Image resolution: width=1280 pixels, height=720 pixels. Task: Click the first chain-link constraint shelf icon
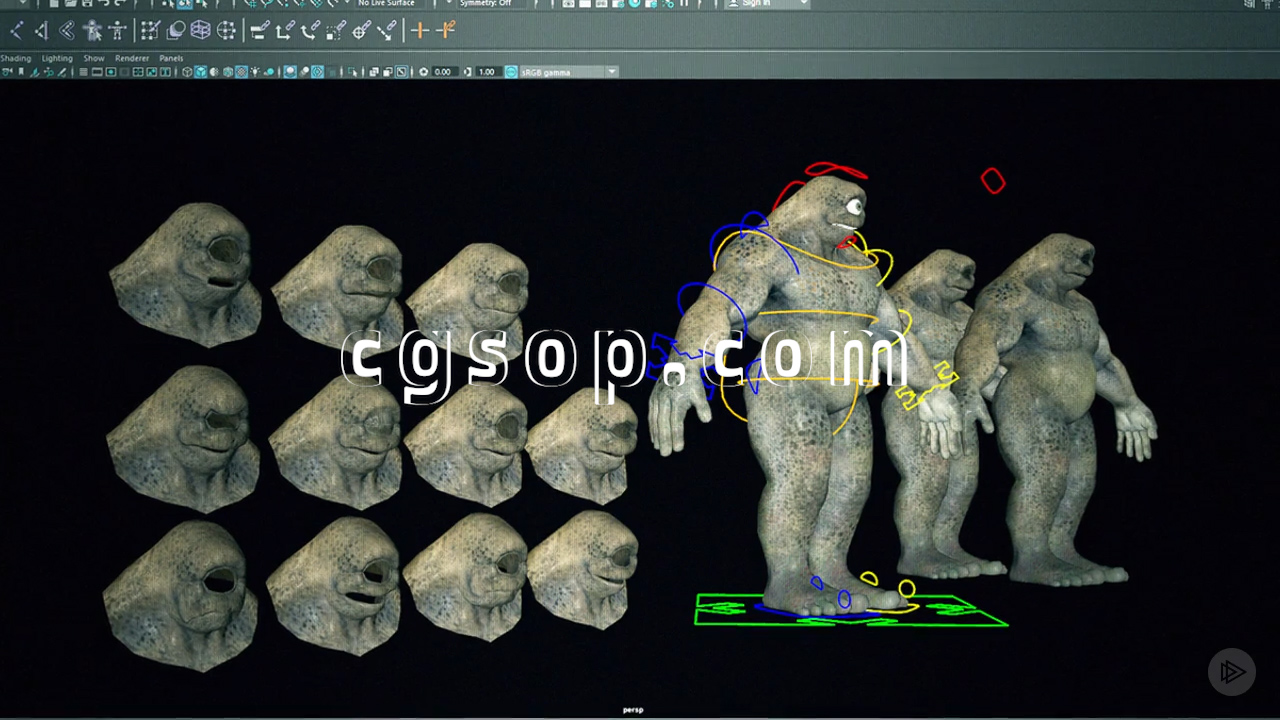[x=259, y=30]
